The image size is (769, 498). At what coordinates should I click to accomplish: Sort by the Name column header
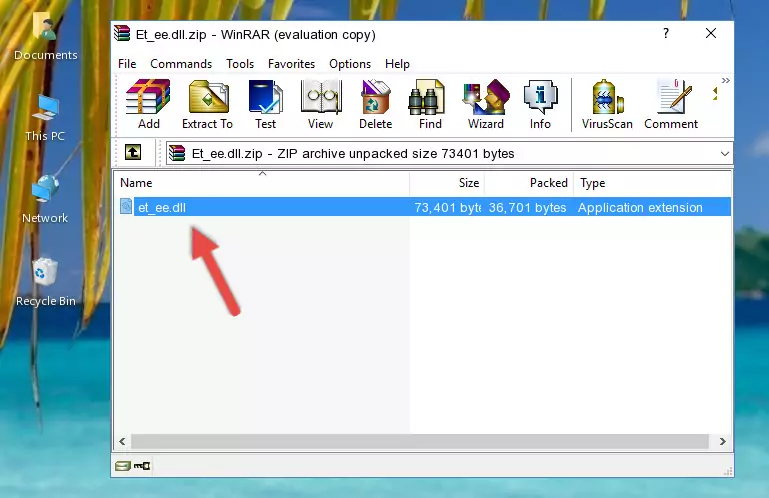pyautogui.click(x=262, y=183)
